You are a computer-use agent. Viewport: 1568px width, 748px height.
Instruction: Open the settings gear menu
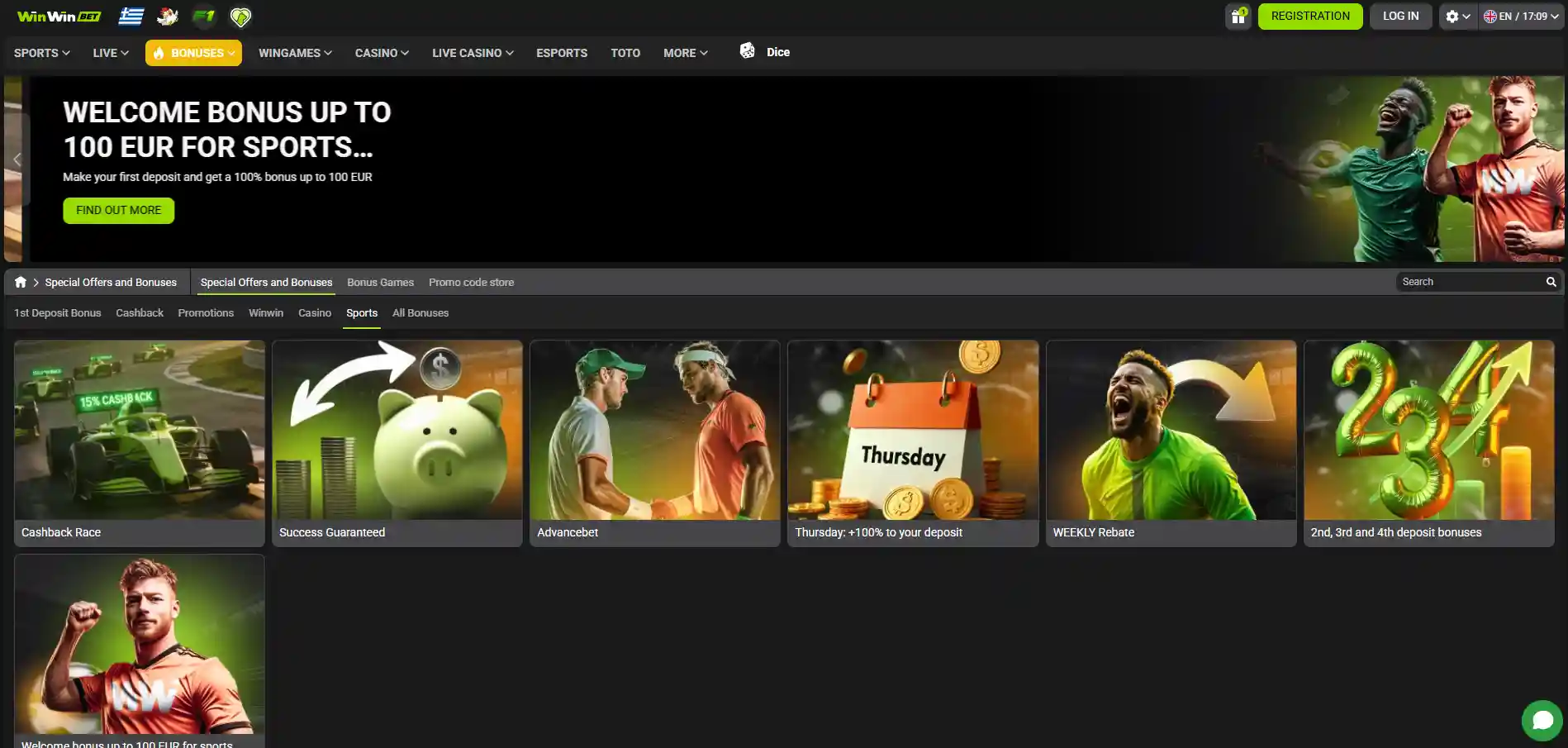coord(1458,17)
